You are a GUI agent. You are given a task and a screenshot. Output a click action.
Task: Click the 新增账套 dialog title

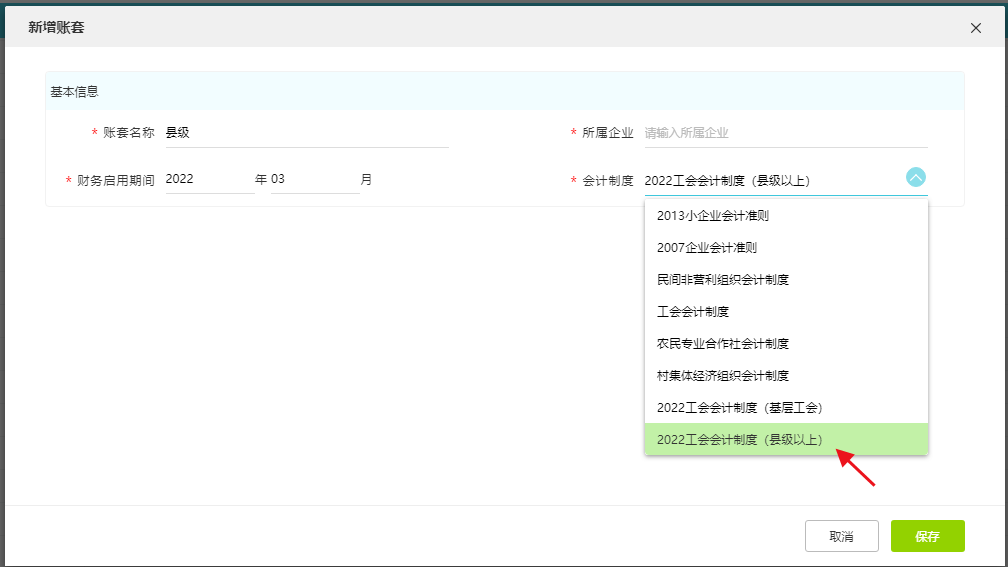(x=57, y=27)
